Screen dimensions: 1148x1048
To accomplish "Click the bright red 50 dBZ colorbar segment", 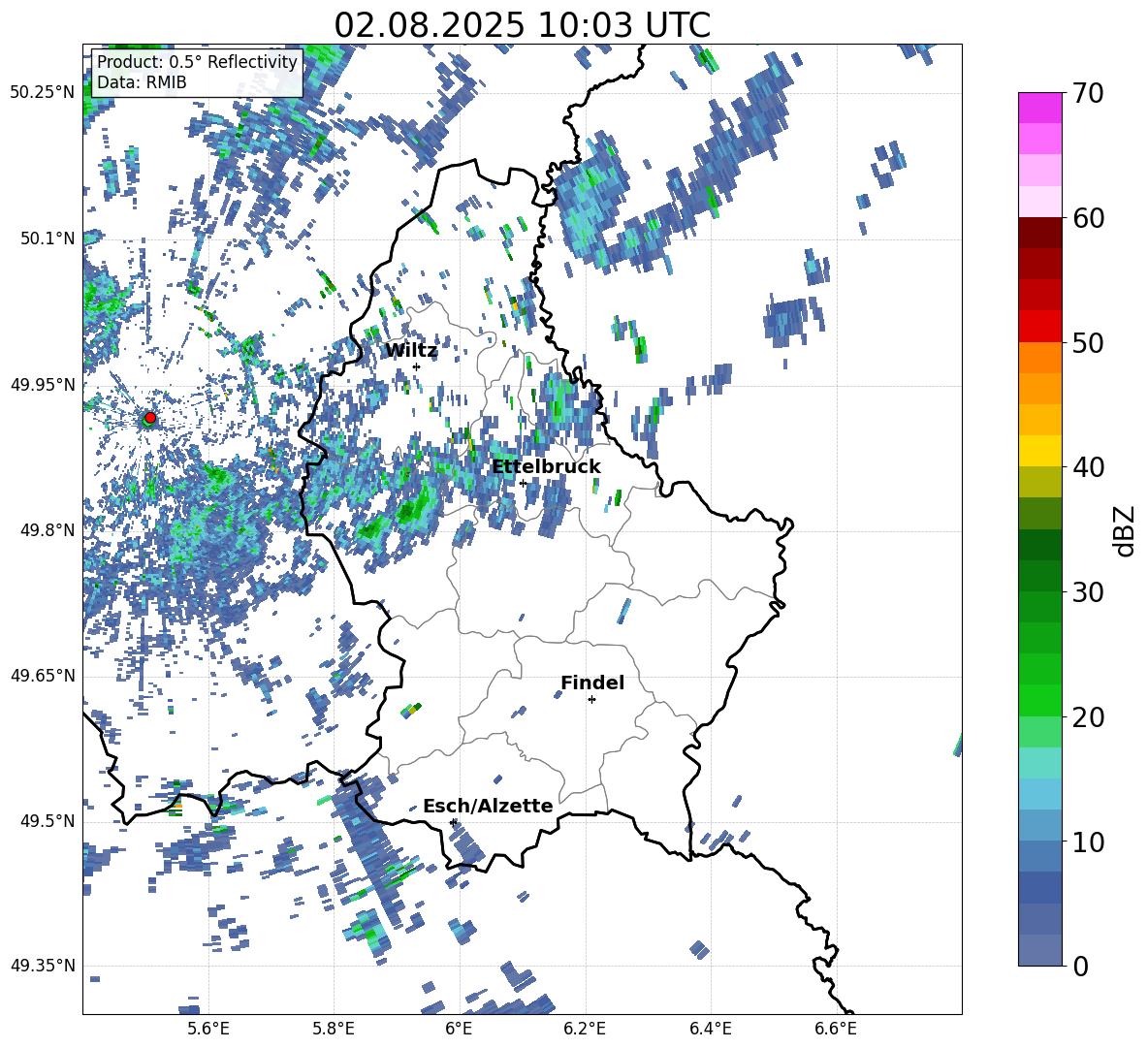I will click(1039, 327).
